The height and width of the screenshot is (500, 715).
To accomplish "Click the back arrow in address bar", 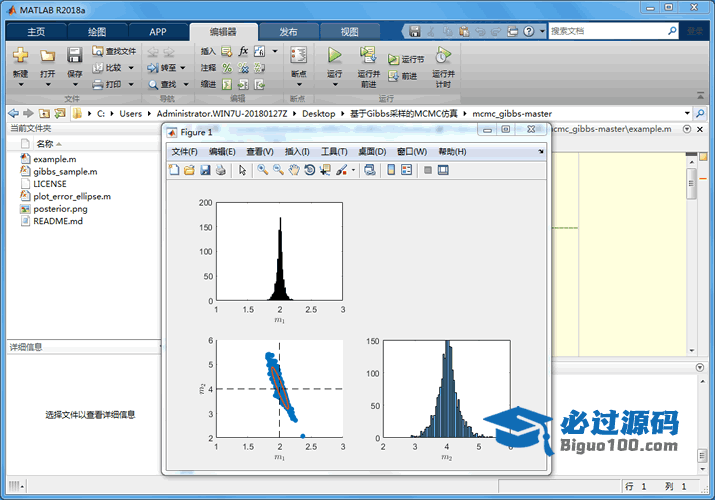I will coord(13,113).
